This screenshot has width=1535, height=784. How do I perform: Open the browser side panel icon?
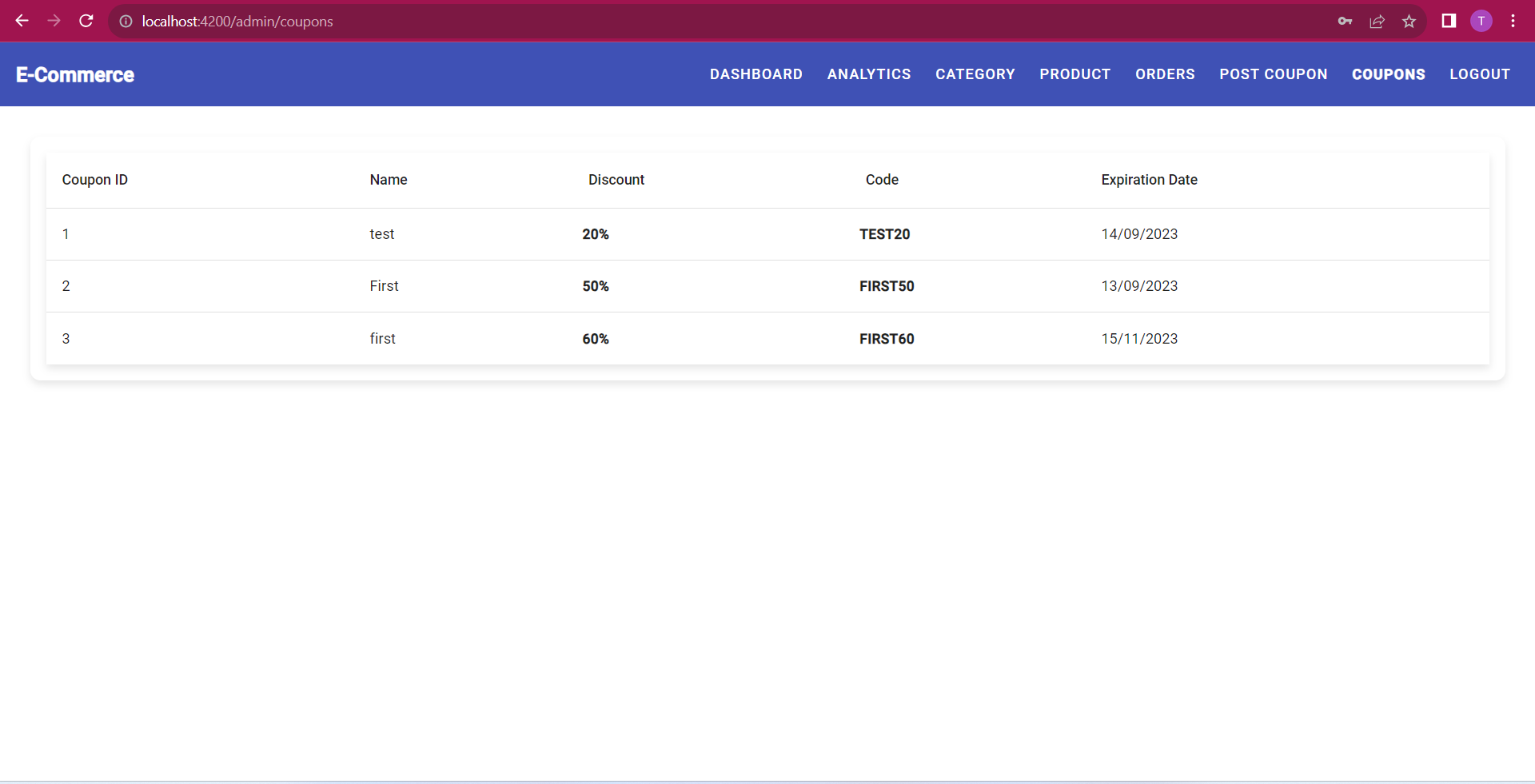click(x=1449, y=21)
